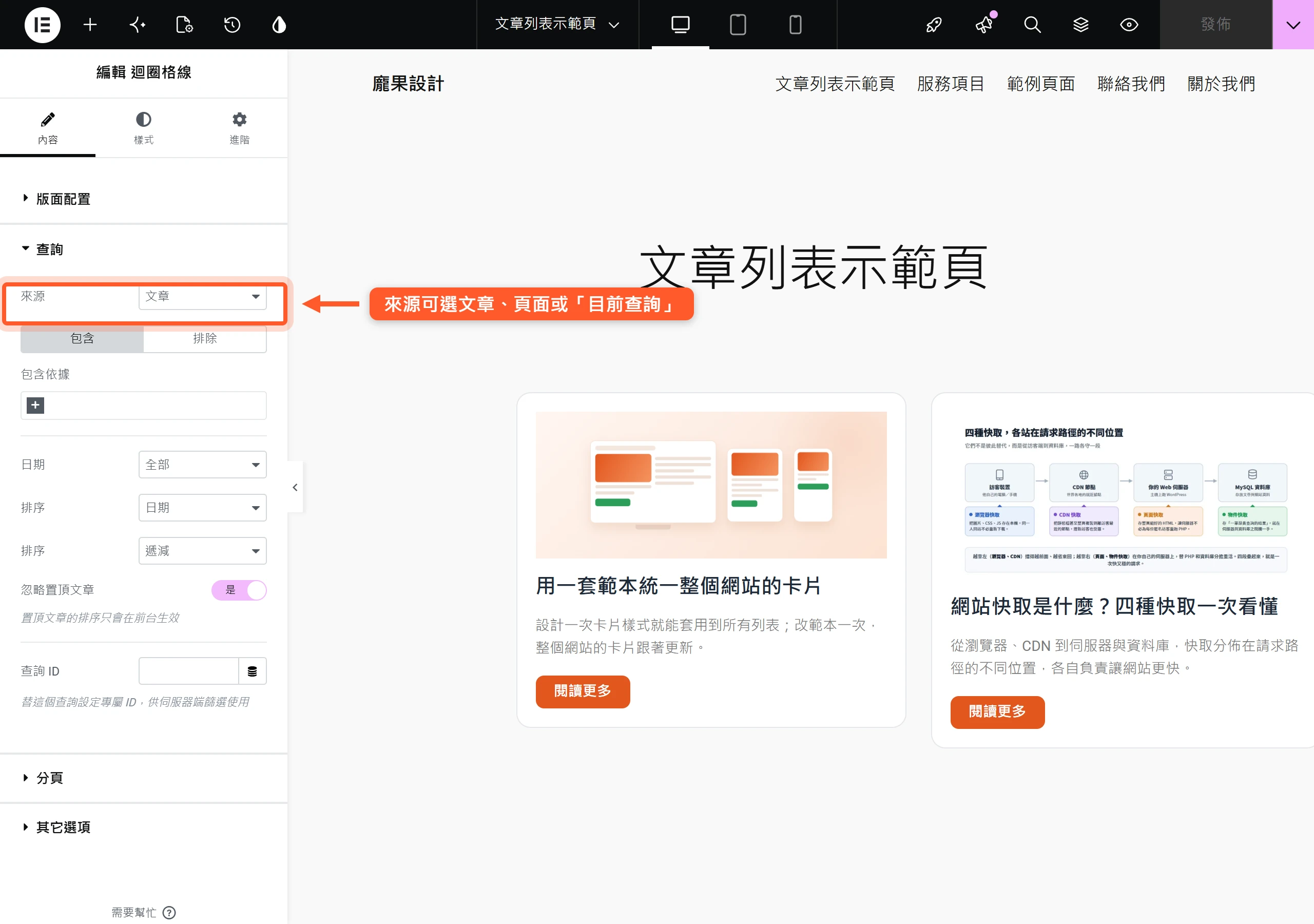Viewport: 1314px width, 924px height.
Task: Click 閱讀更多 on the card template post
Action: tap(583, 691)
